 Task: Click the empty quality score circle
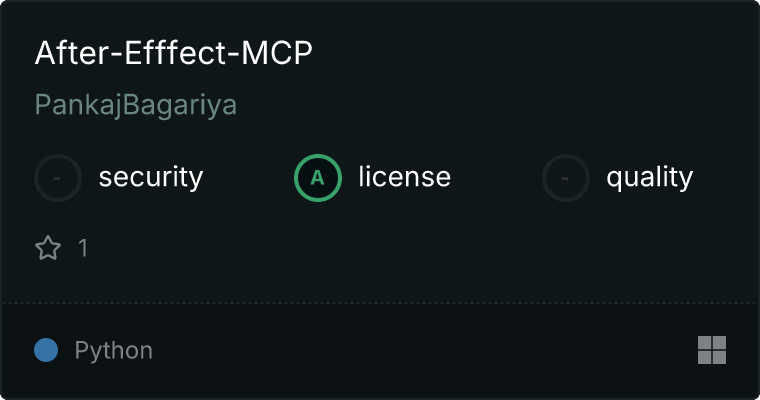point(566,178)
